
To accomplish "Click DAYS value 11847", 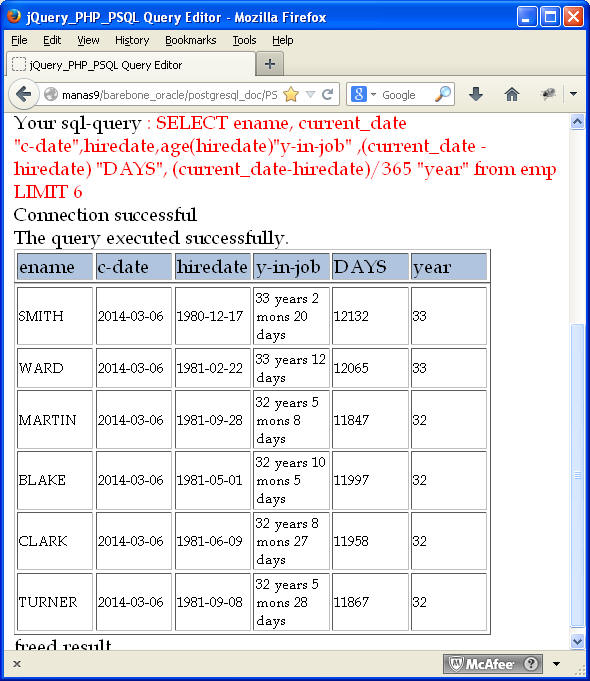I will (x=370, y=420).
